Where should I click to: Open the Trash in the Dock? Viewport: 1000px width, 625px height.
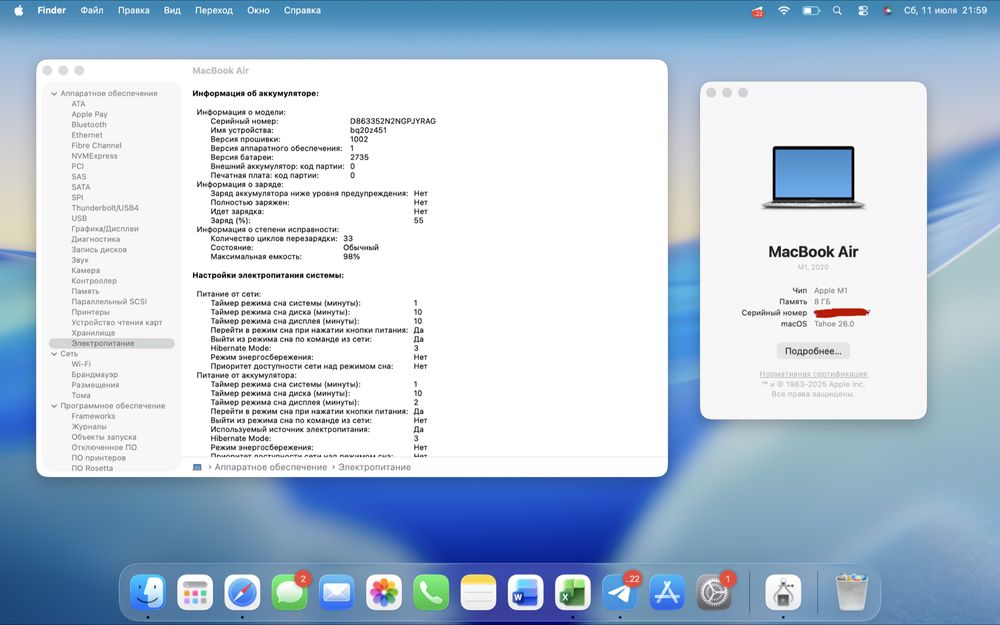853,592
